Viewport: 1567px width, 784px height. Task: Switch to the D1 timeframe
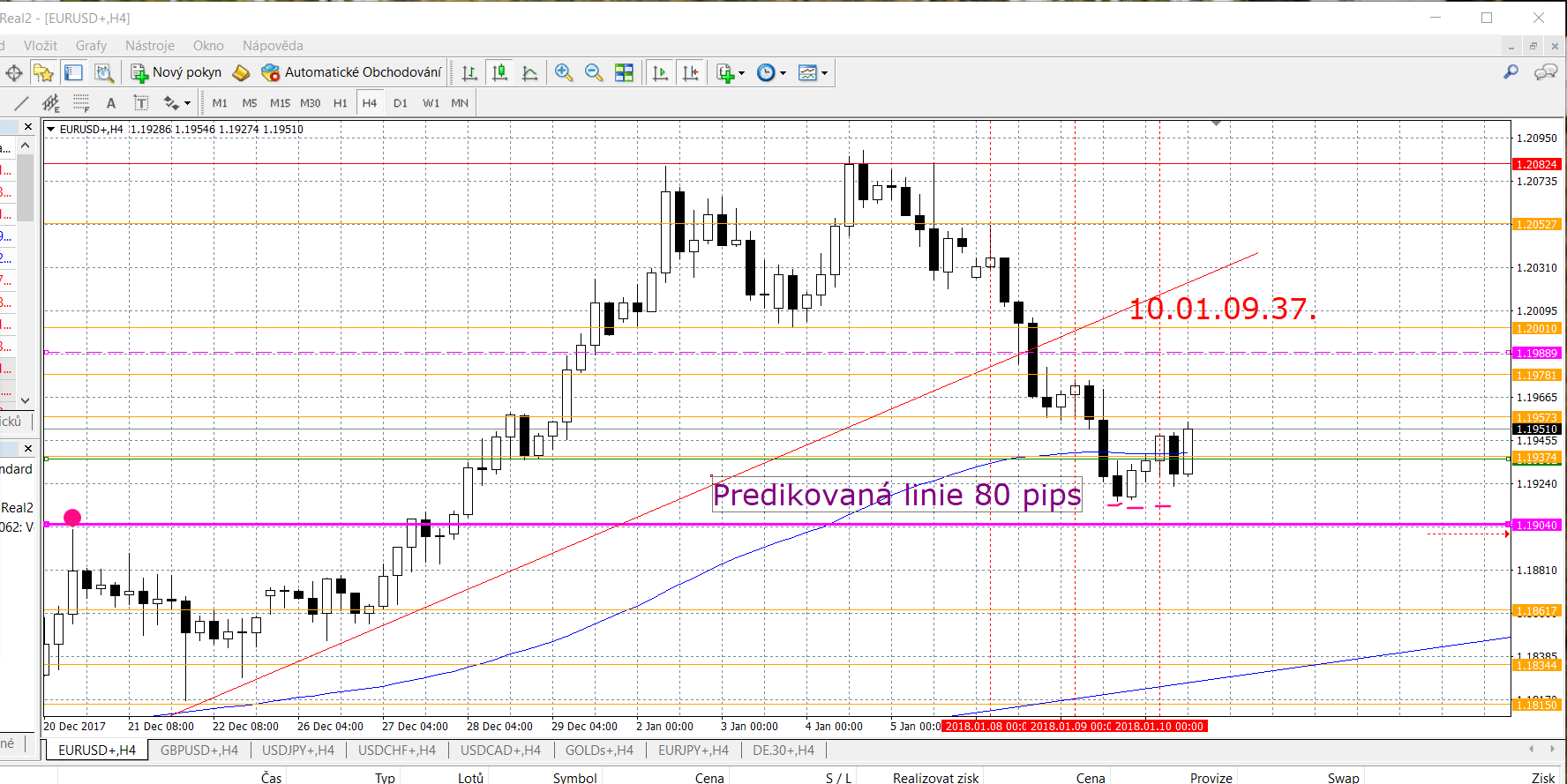(401, 103)
